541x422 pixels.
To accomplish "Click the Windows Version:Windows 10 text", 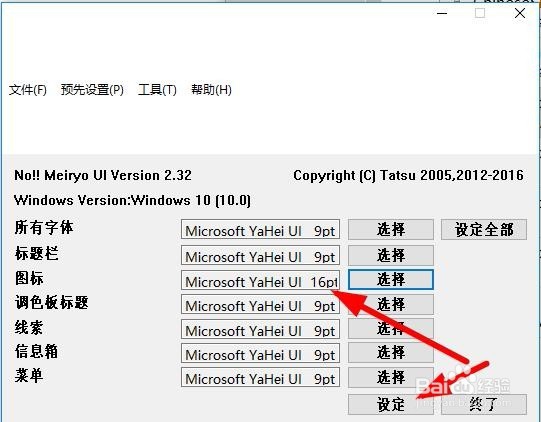I will coord(132,200).
